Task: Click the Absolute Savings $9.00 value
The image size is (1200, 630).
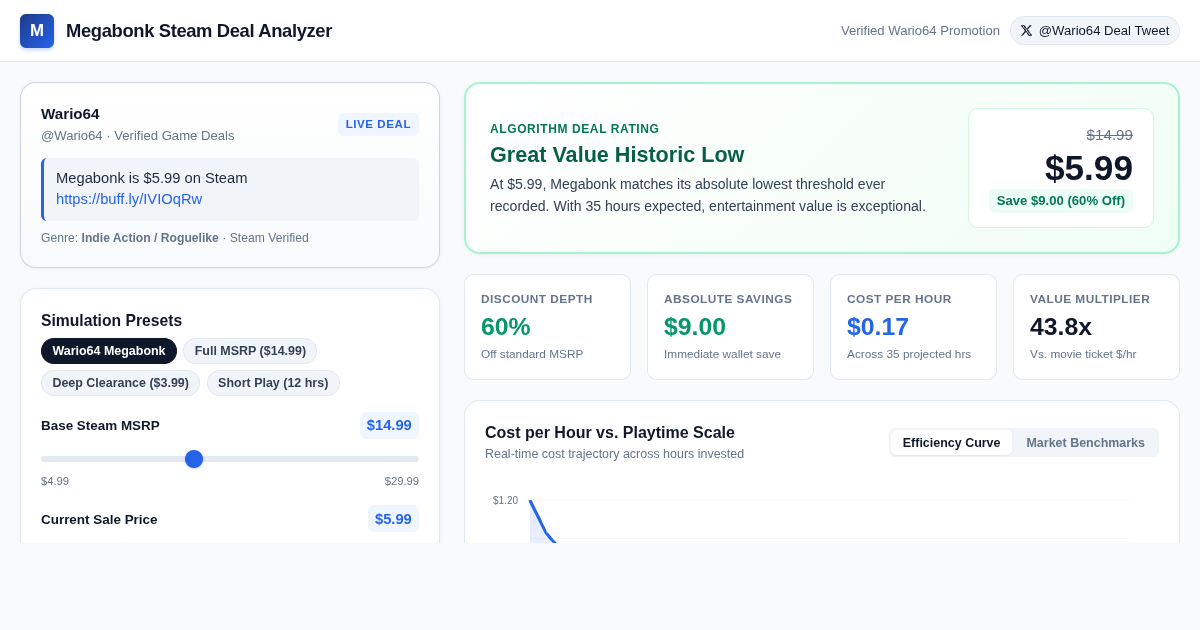Action: tap(695, 327)
